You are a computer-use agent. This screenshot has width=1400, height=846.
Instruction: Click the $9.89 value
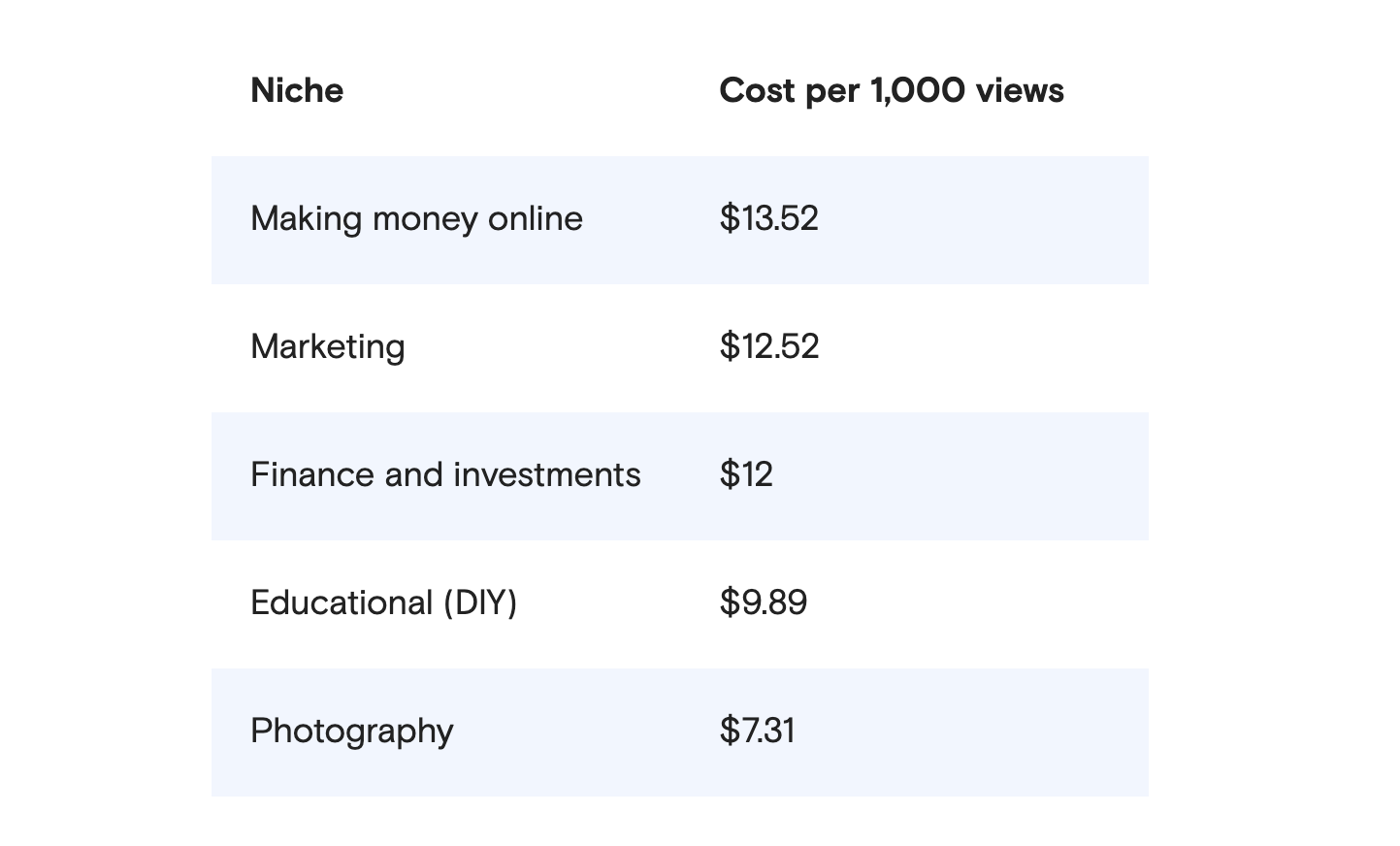point(764,602)
